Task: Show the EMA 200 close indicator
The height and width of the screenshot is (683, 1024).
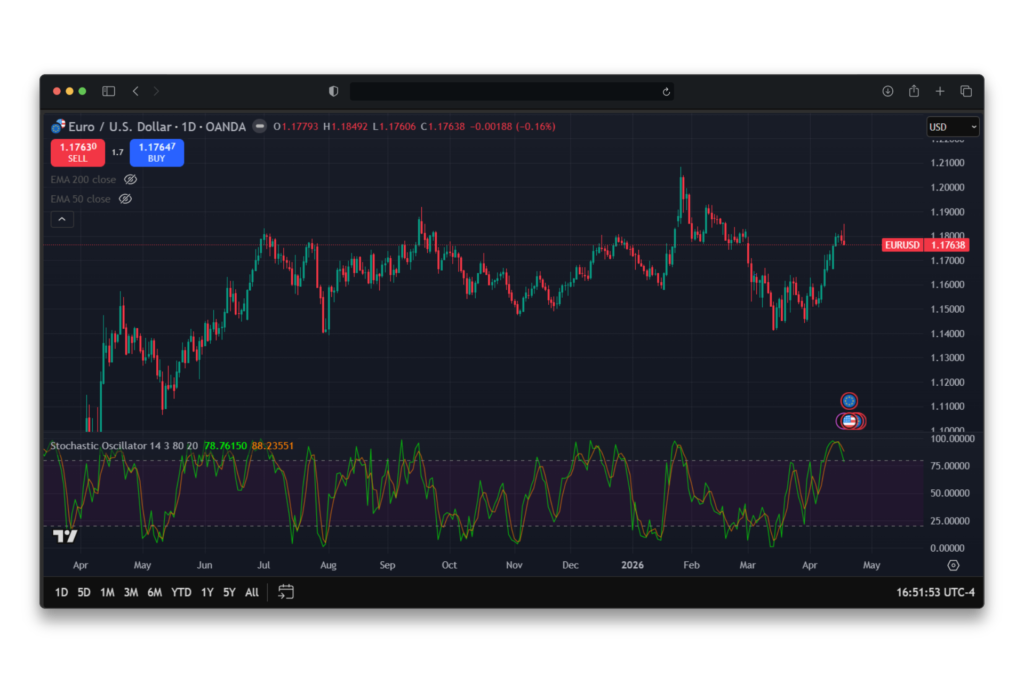Action: tap(130, 179)
